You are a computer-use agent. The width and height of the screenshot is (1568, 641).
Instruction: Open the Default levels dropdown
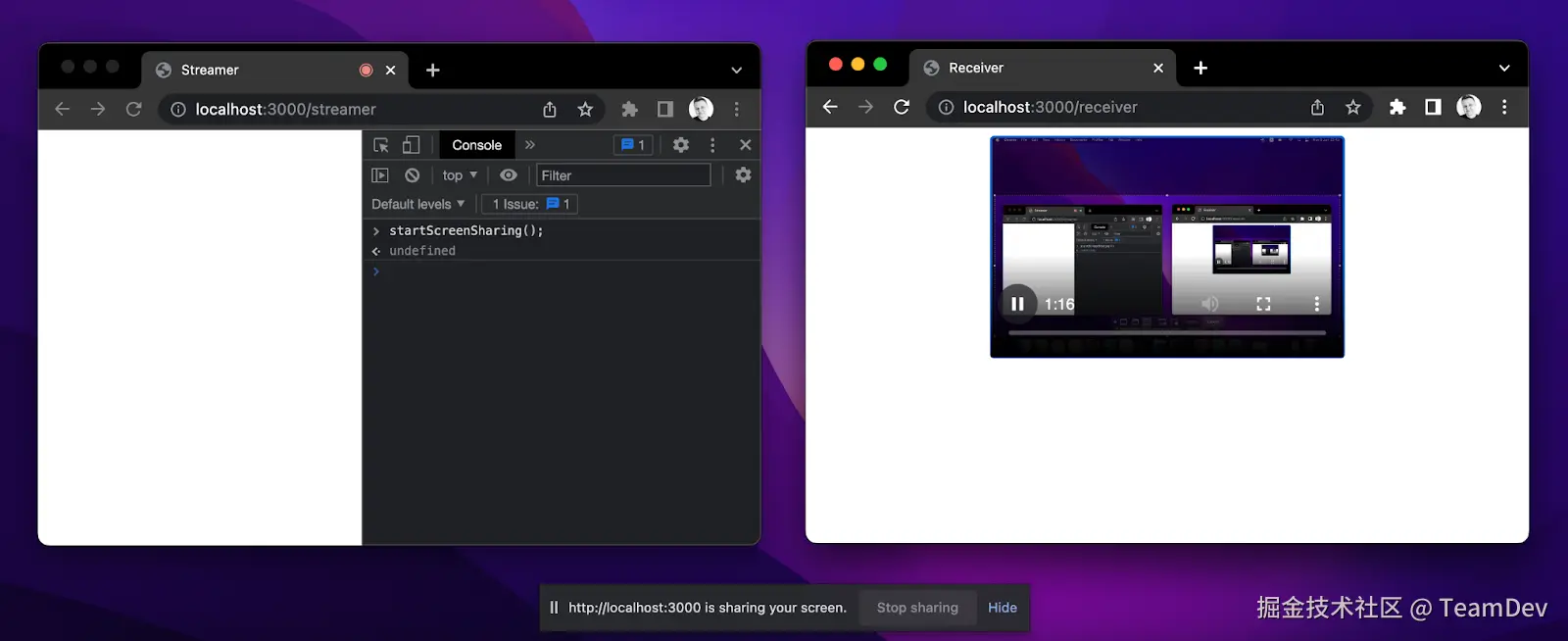pos(418,204)
